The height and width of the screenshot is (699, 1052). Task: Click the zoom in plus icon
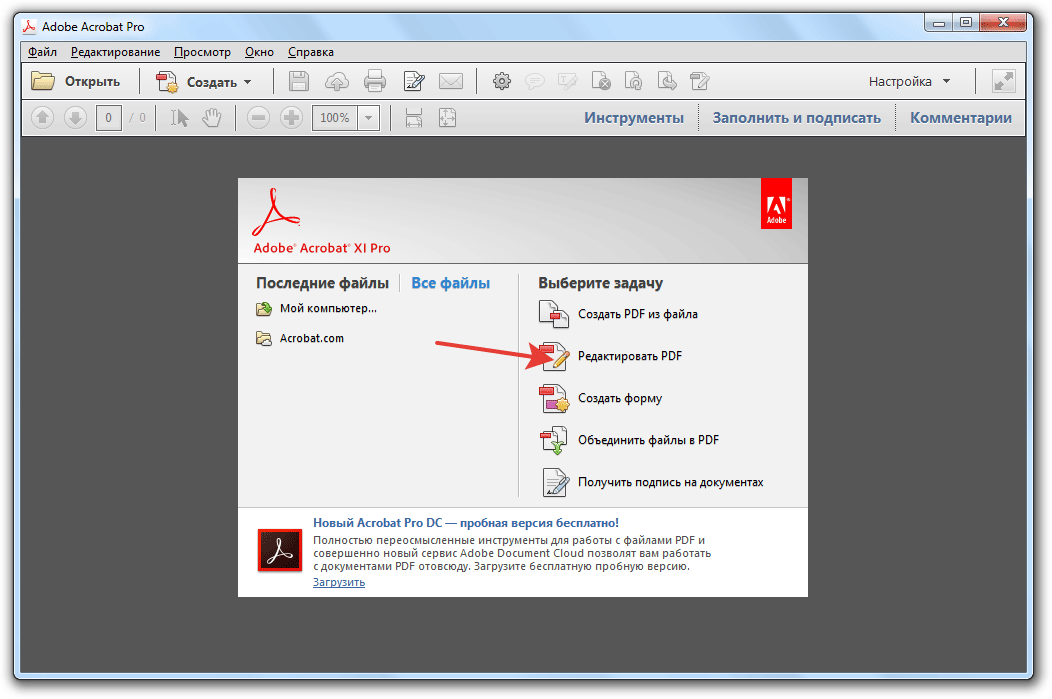pyautogui.click(x=291, y=118)
